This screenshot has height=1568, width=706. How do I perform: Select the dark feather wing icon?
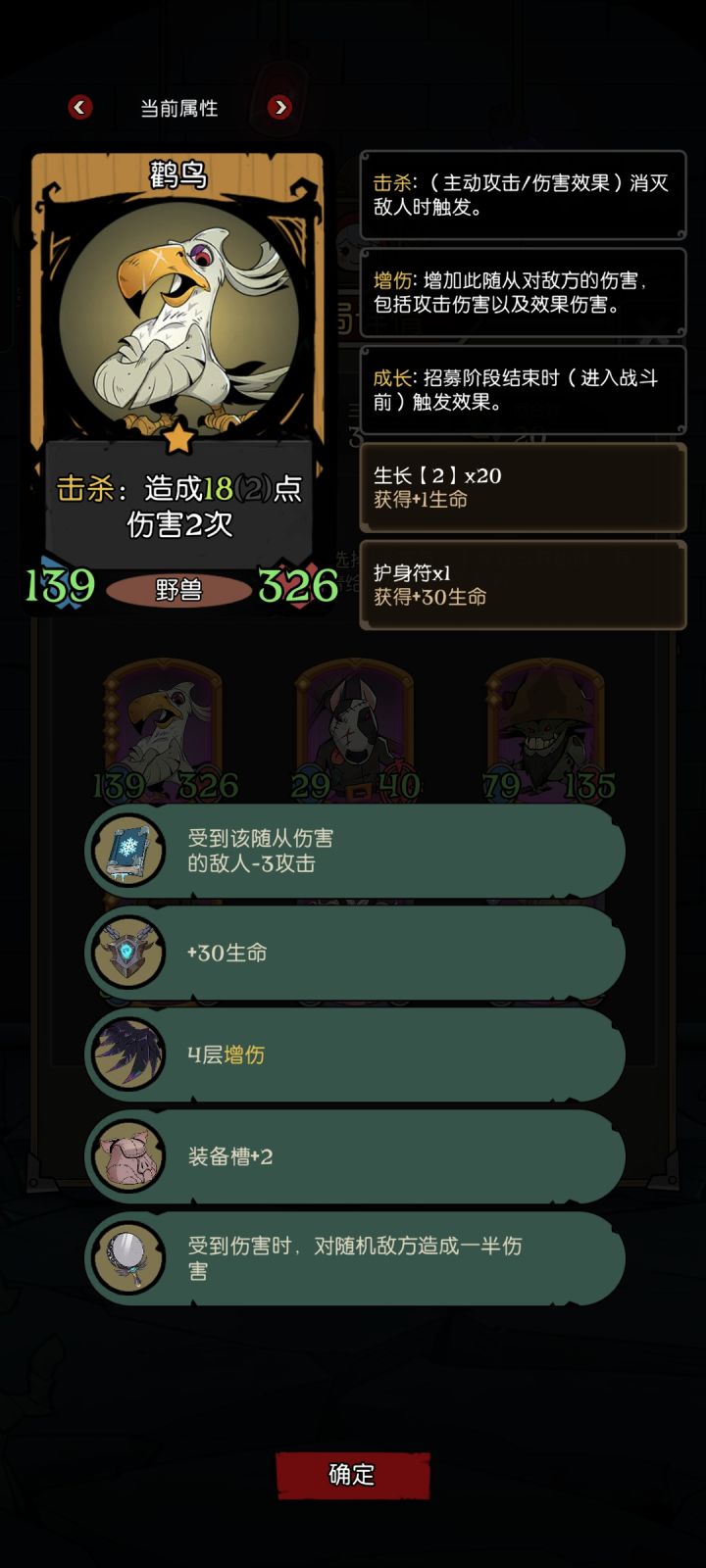pos(129,1054)
